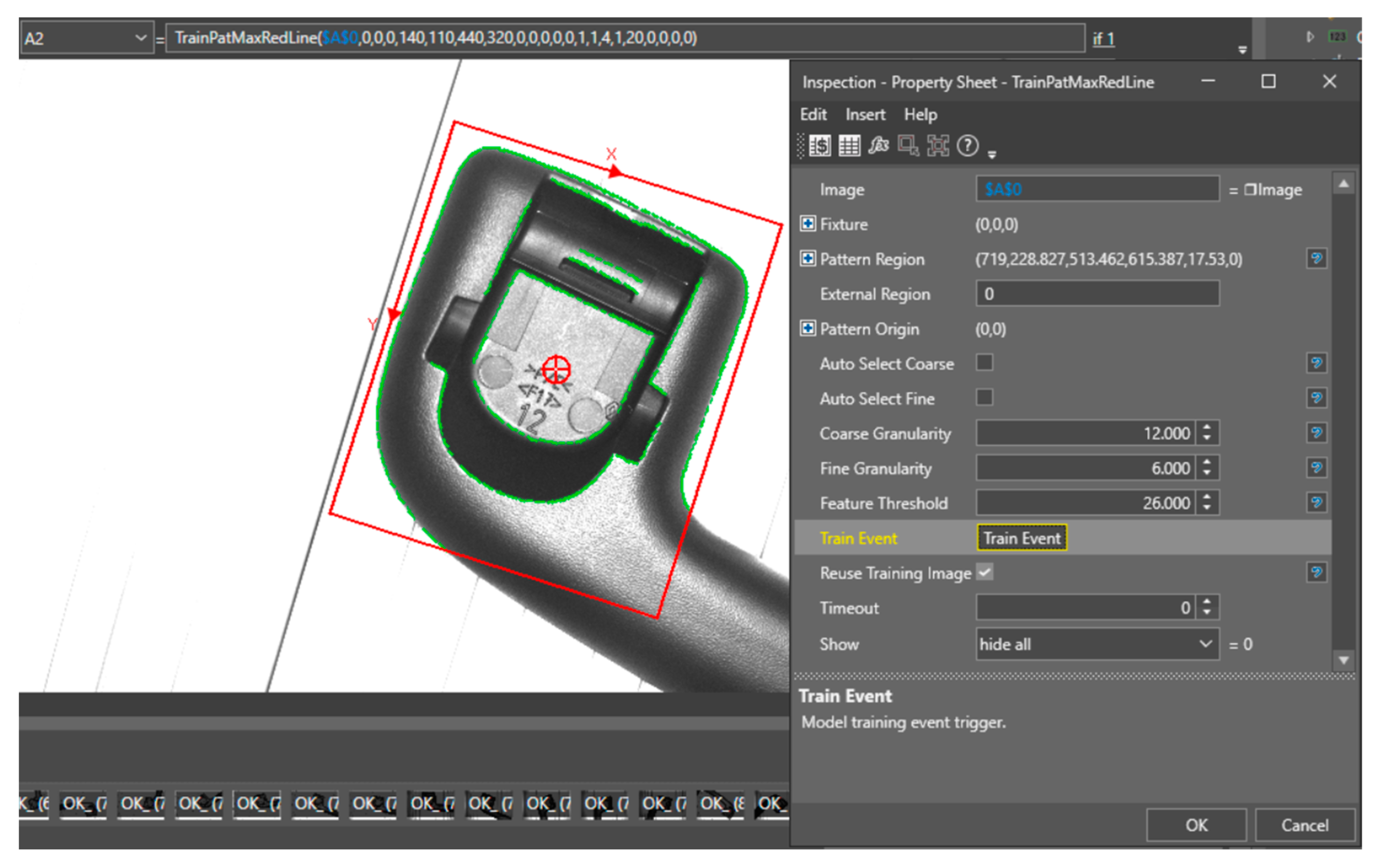Click the External Region input field
Image resolution: width=1381 pixels, height=868 pixels.
pos(1097,294)
